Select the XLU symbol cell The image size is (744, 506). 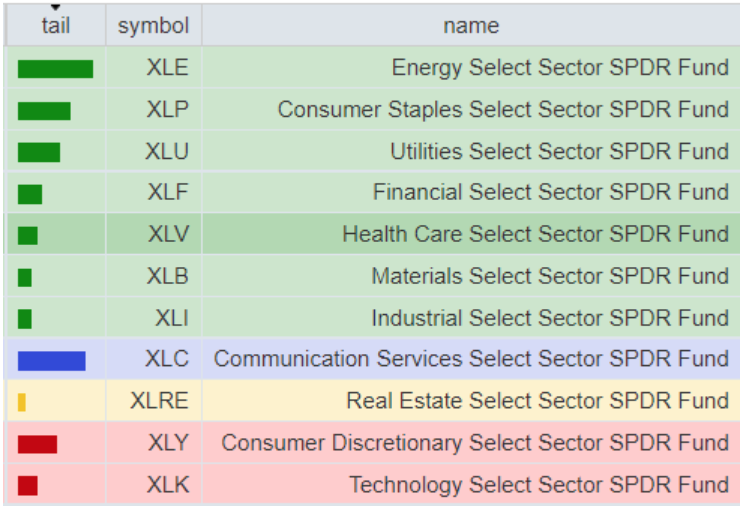tap(167, 152)
